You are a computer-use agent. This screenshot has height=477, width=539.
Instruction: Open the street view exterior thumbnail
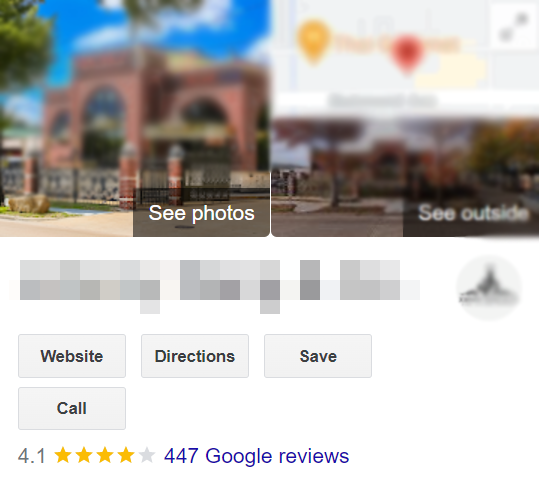[405, 177]
